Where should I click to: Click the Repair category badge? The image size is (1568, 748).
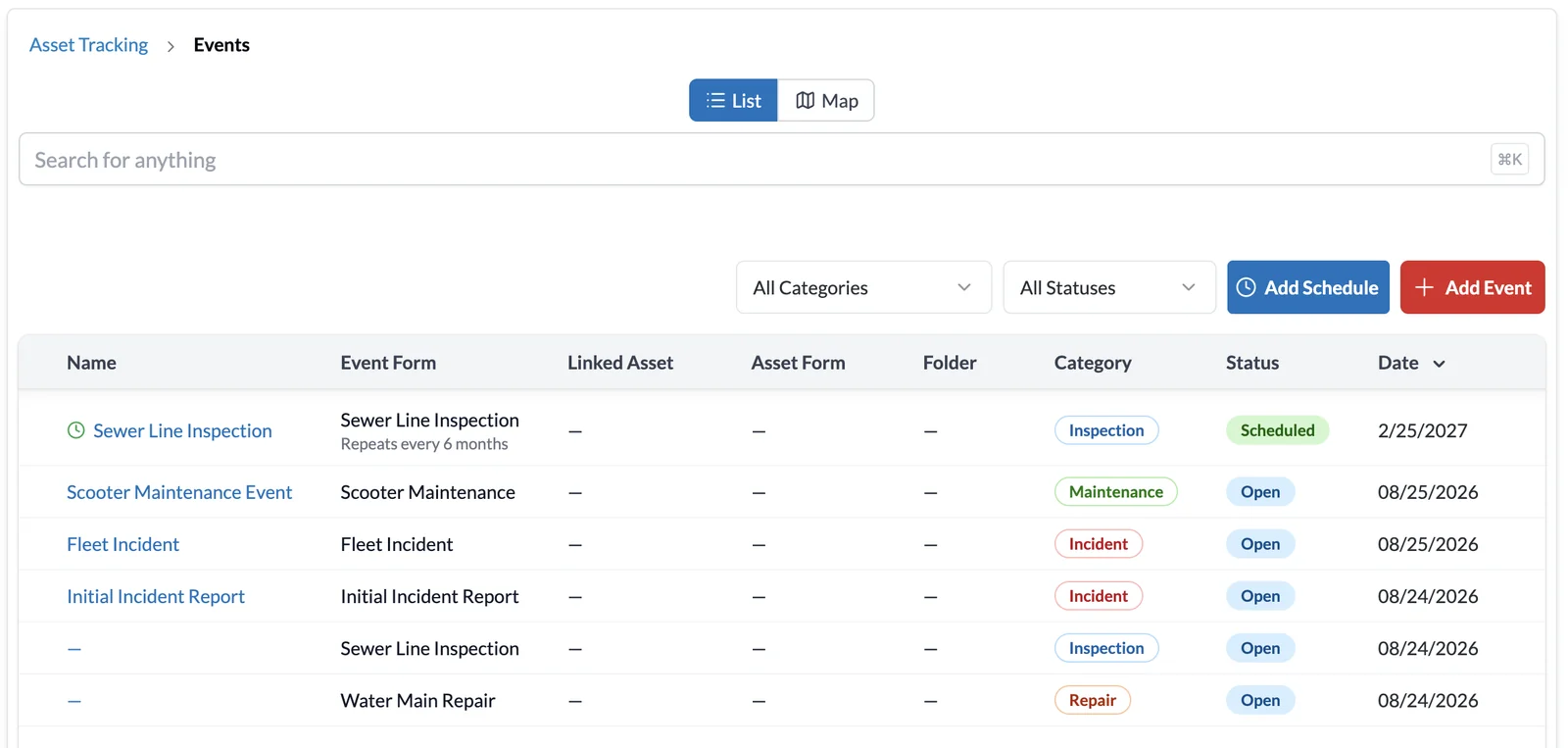click(1093, 700)
